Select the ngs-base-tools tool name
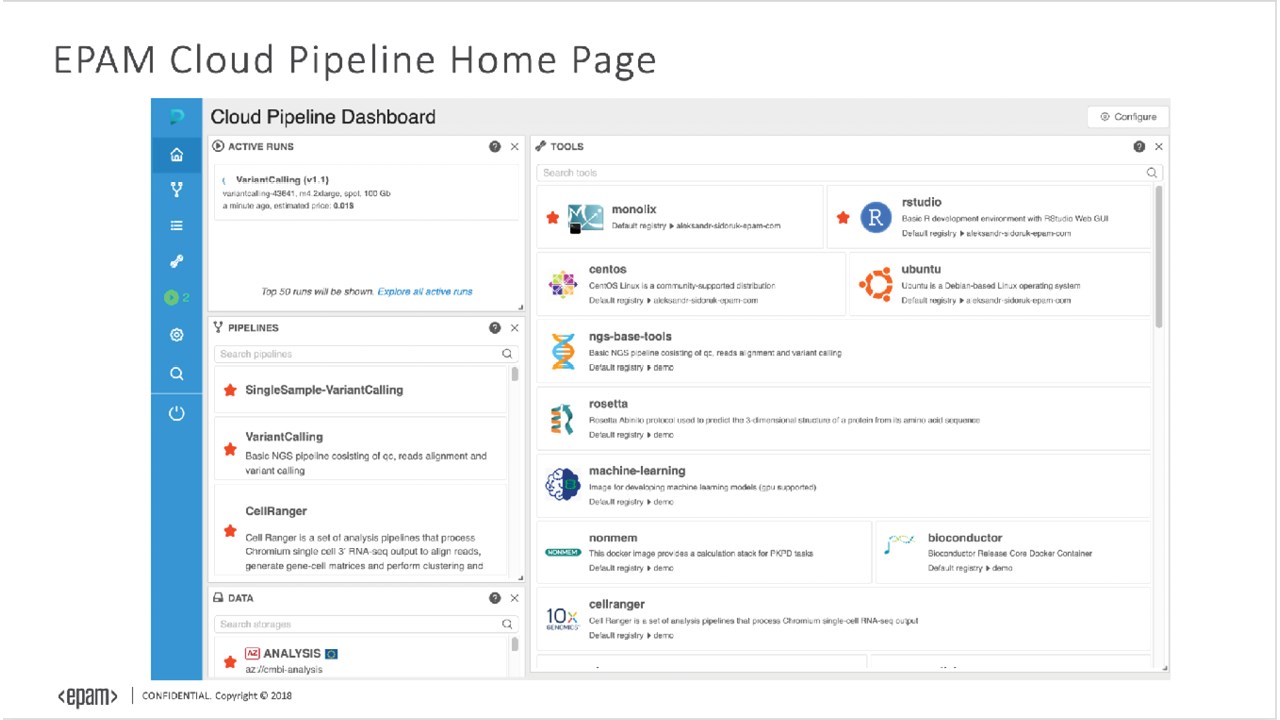The width and height of the screenshot is (1280, 720). pos(630,337)
